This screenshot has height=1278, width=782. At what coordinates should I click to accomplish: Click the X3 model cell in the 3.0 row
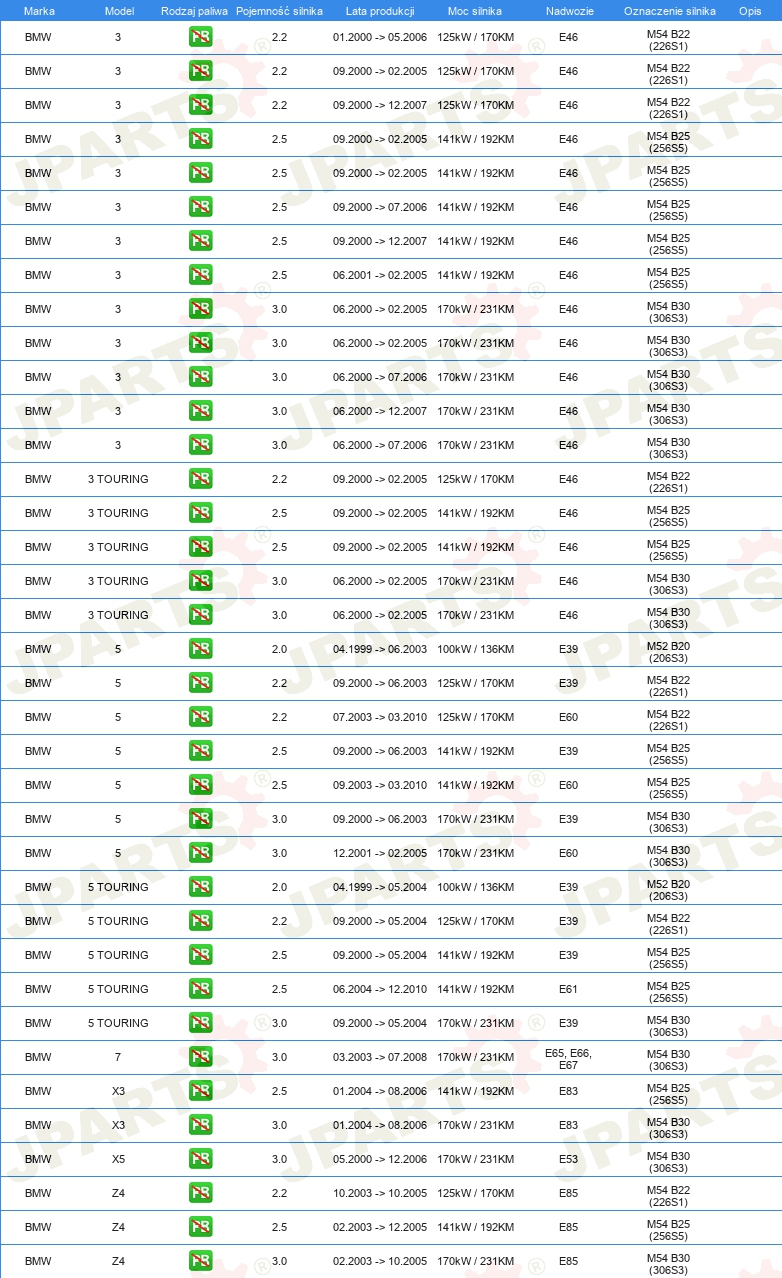tap(118, 1126)
